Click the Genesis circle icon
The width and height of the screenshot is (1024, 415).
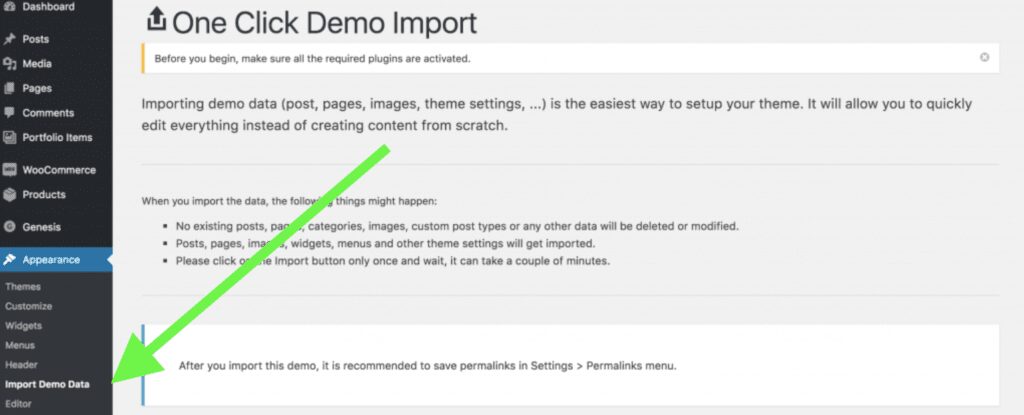pos(9,227)
